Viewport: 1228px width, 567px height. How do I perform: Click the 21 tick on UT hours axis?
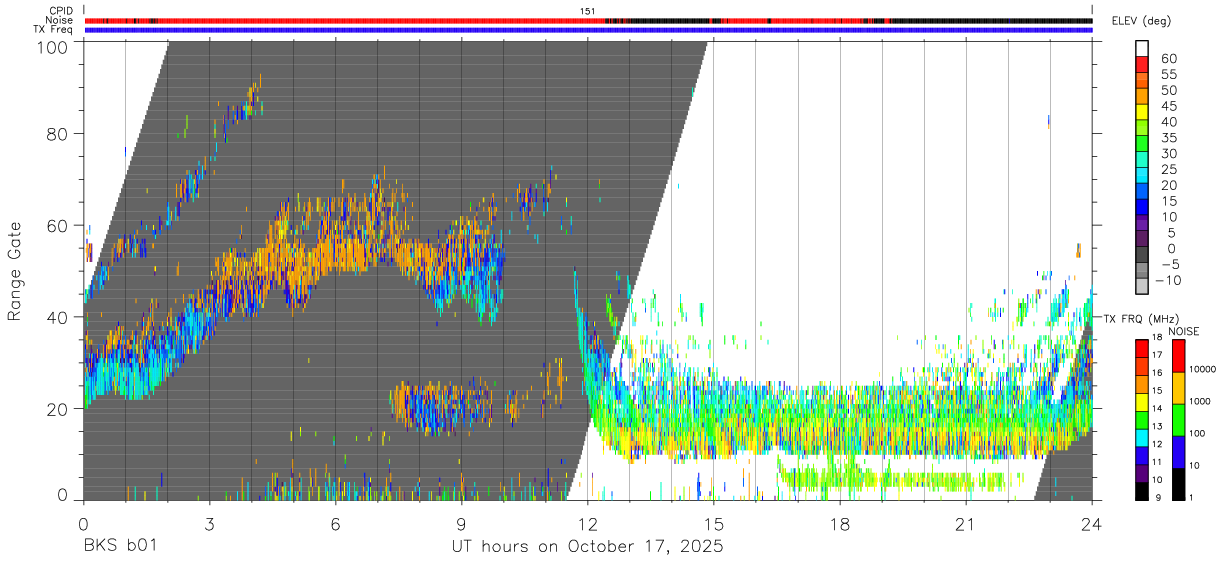coord(965,523)
